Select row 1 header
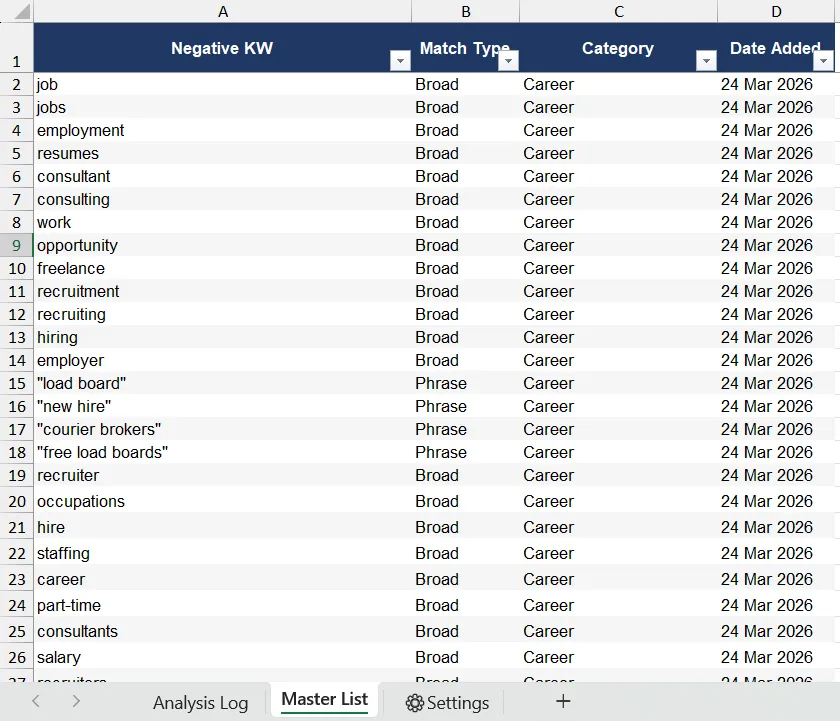840x721 pixels. coord(17,48)
